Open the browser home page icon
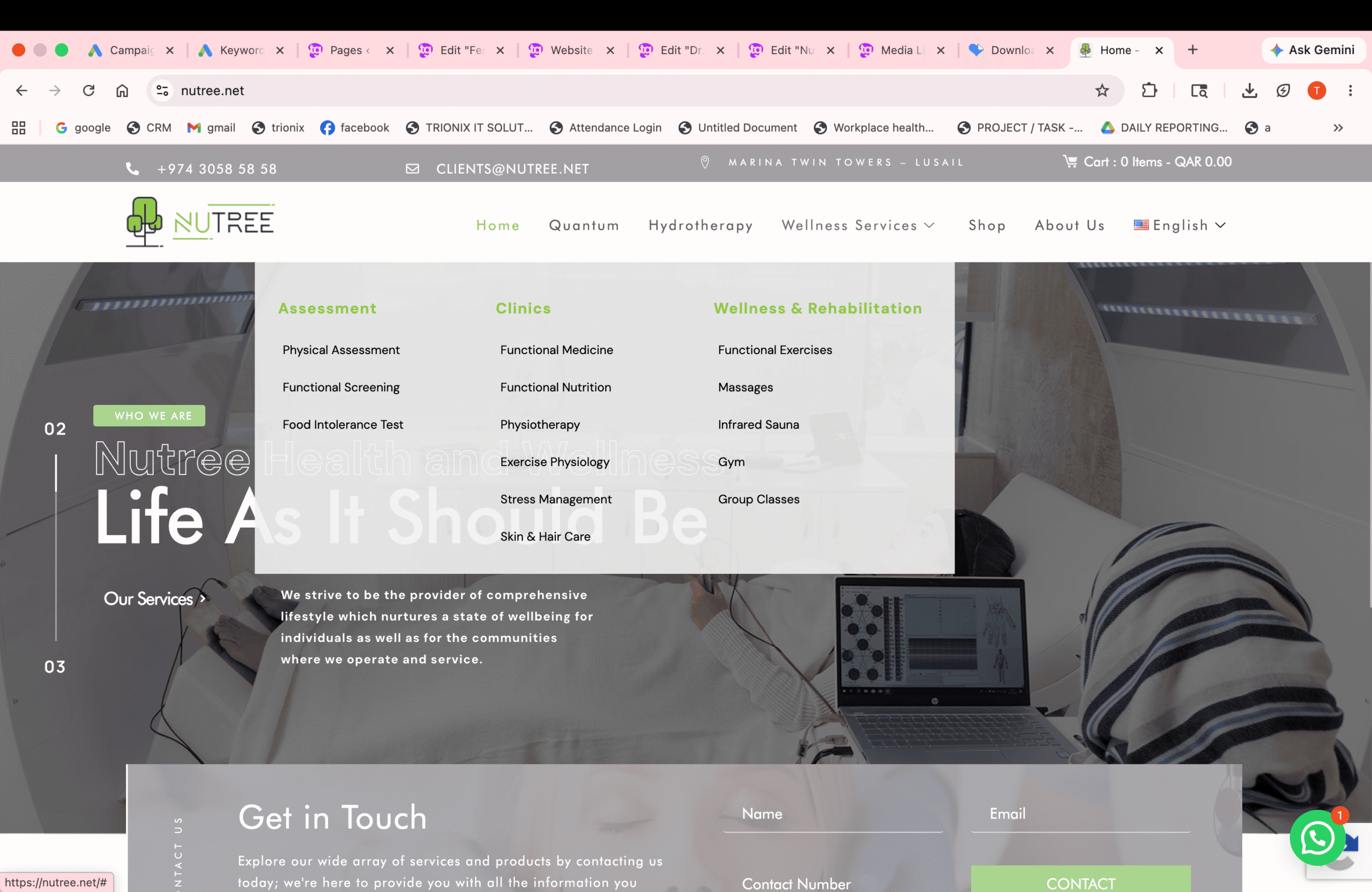The height and width of the screenshot is (892, 1372). click(122, 91)
